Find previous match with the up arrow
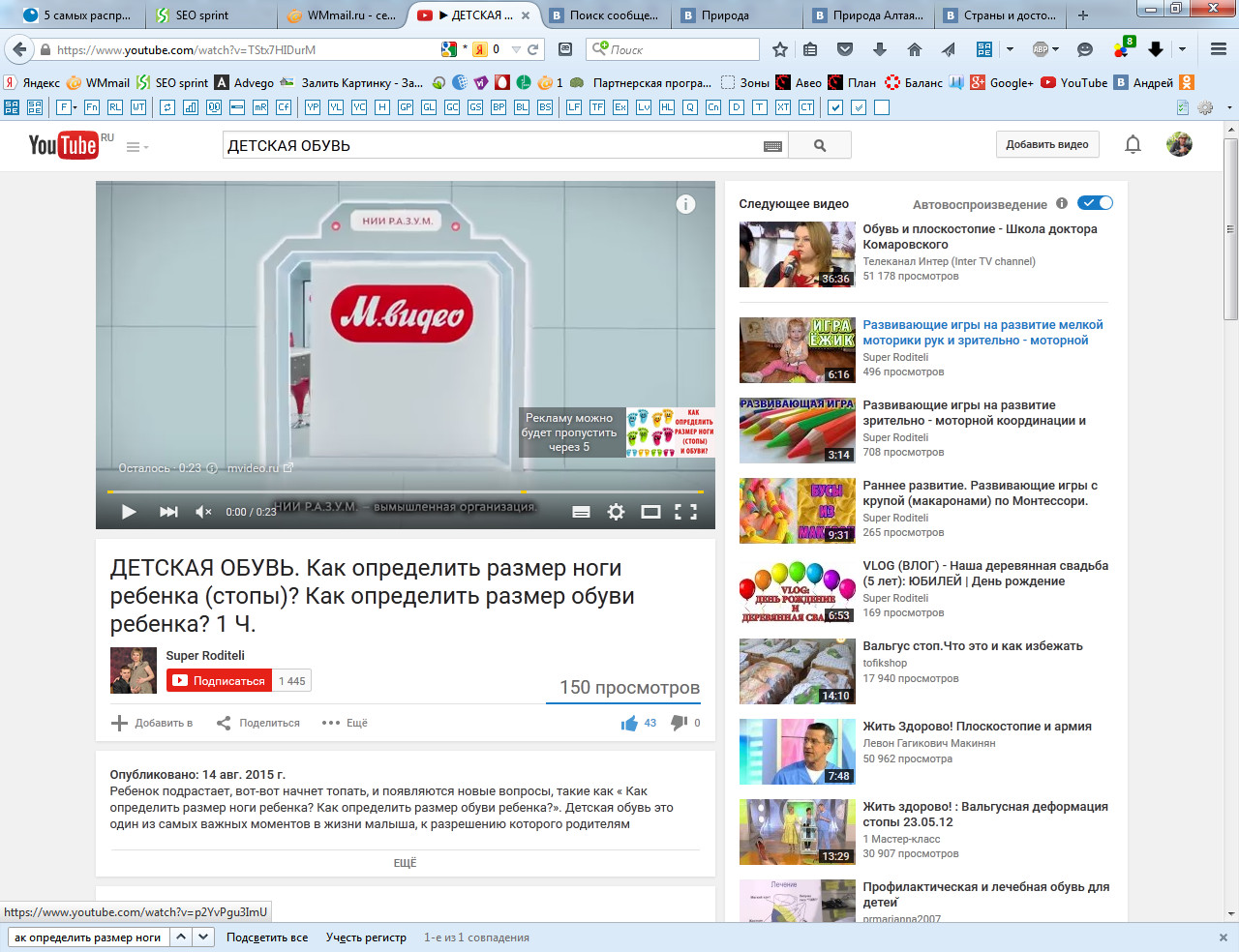Screen dimensions: 1239x952 click(181, 937)
